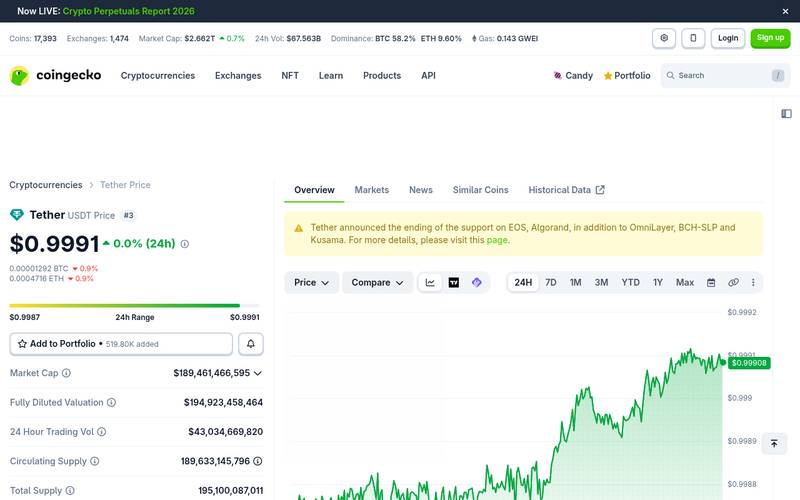Screen dimensions: 800x500
Task: Click the info icon beside 24h change
Action: [x=185, y=244]
